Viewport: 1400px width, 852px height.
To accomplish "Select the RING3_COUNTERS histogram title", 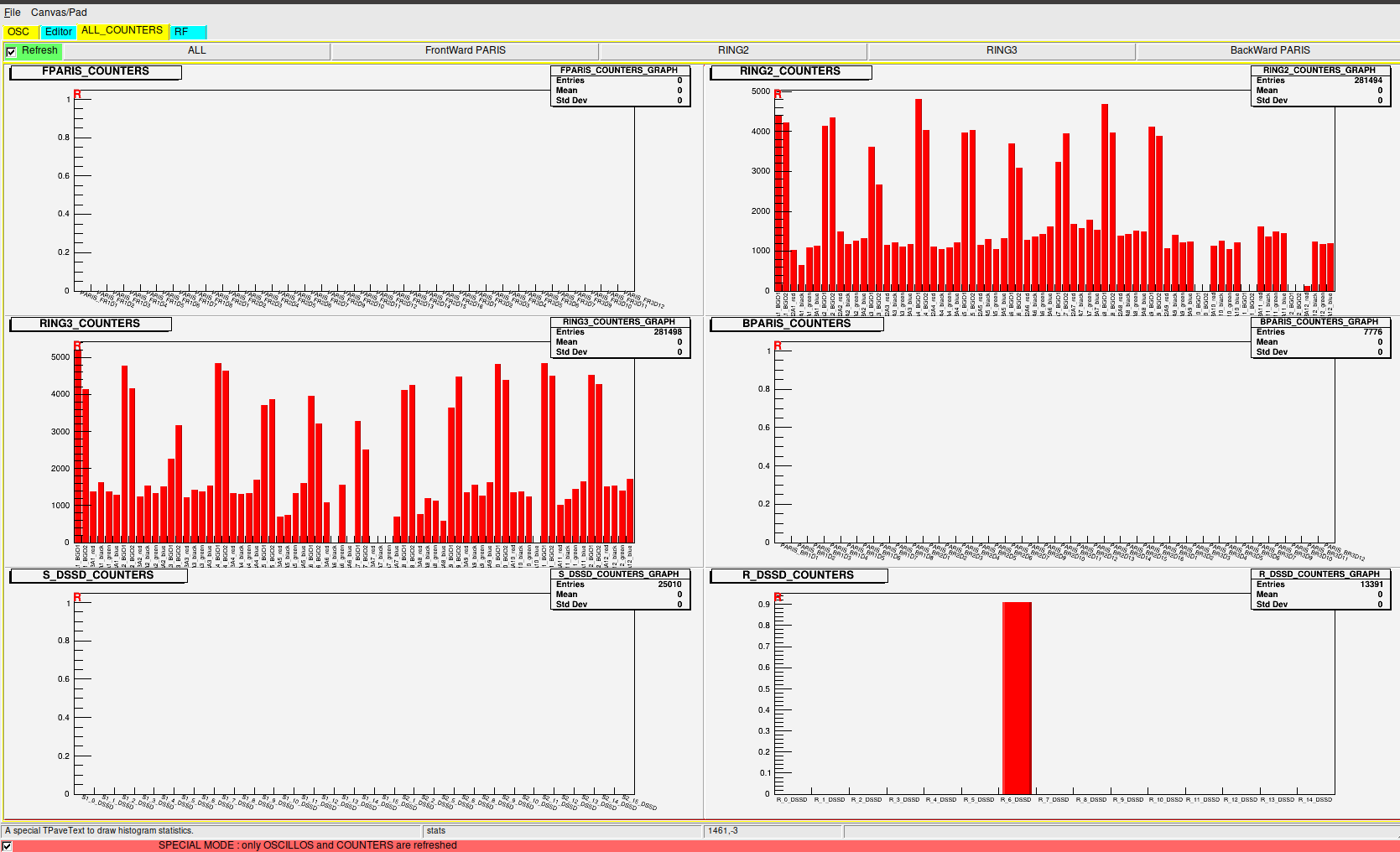I will [x=90, y=324].
